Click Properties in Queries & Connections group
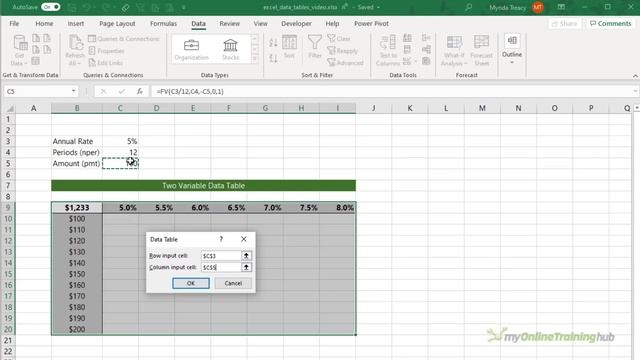Viewport: 640px width, 360px height. pos(106,51)
